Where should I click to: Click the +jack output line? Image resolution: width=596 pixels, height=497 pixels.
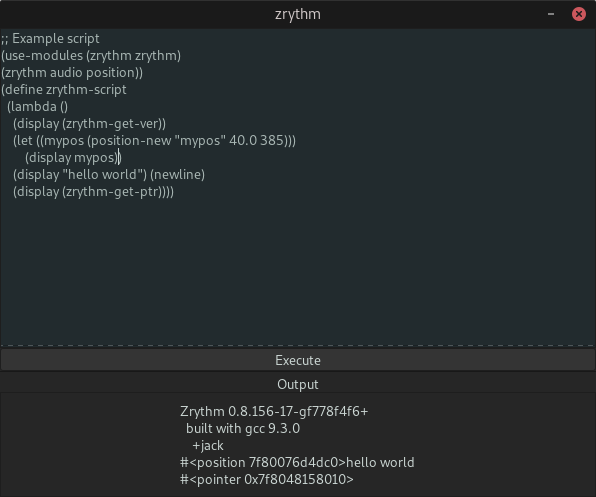click(208, 446)
